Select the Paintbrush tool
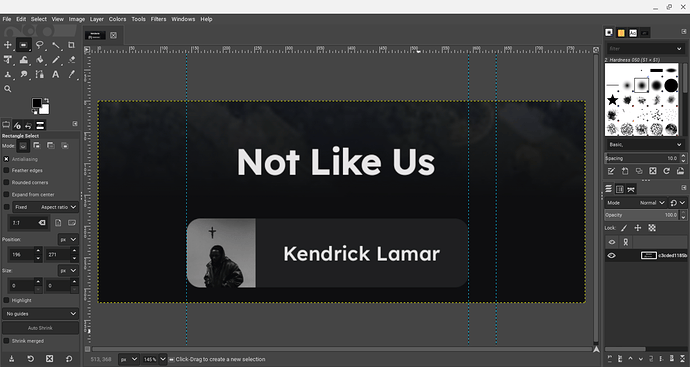The image size is (690, 367). click(55, 60)
